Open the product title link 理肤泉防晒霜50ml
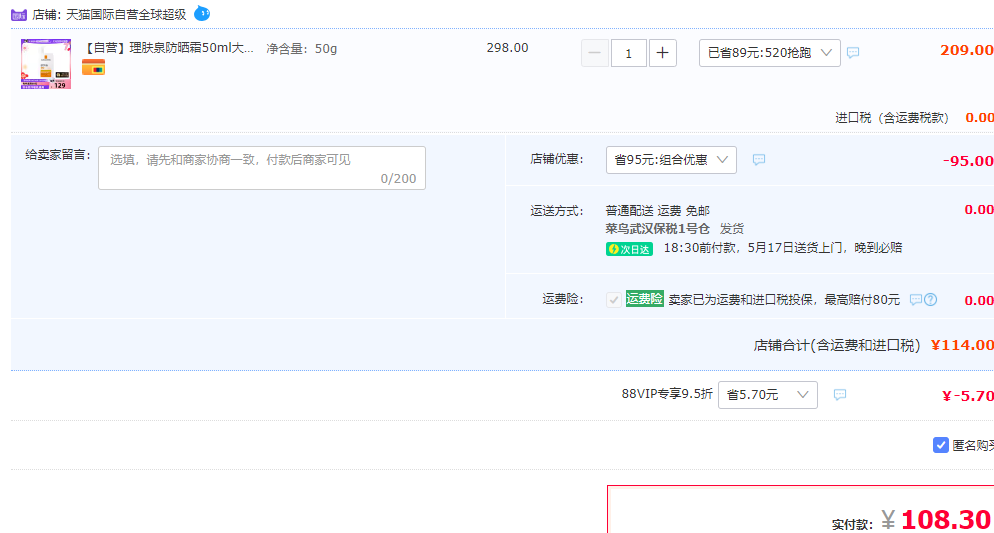 [x=169, y=48]
